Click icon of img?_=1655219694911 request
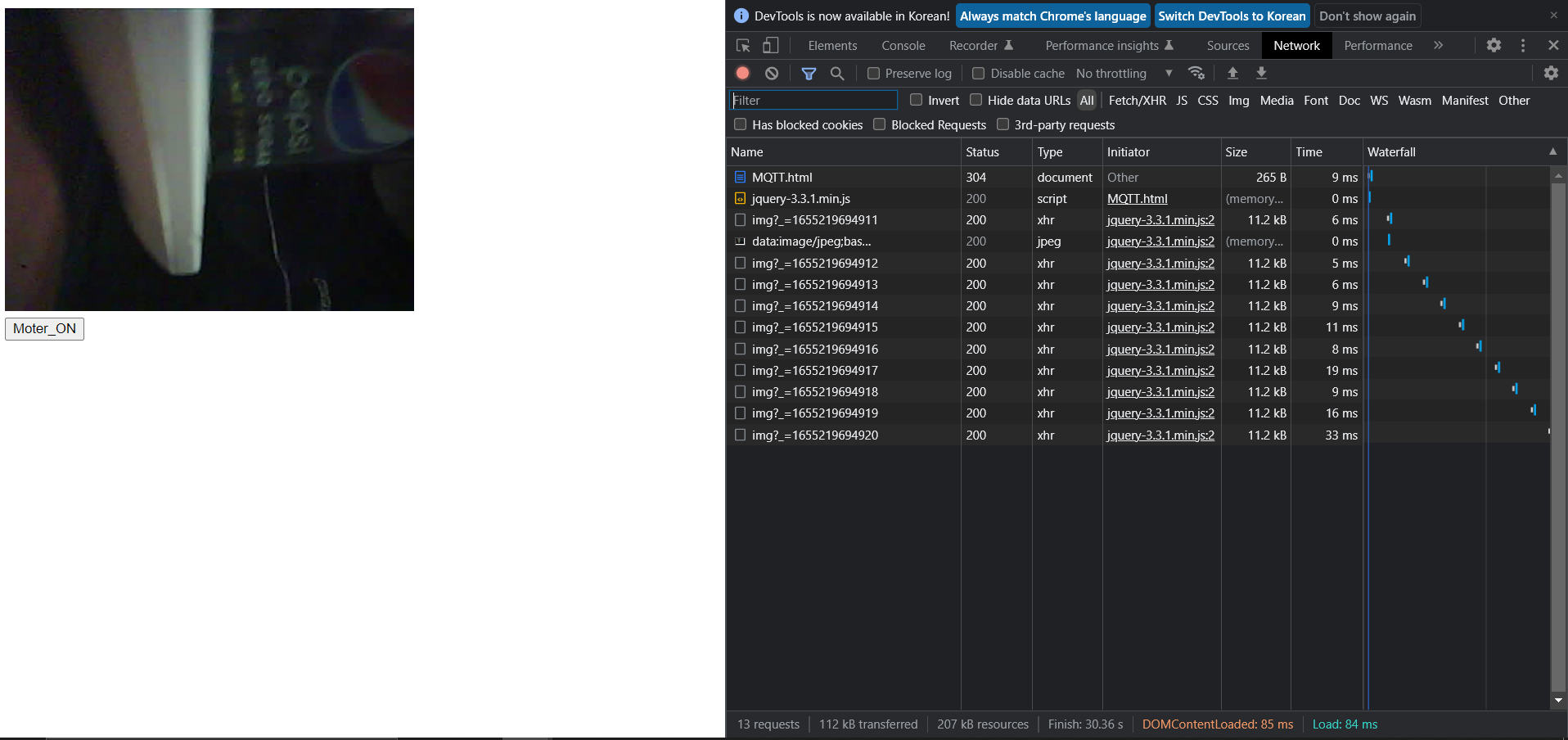Viewport: 1568px width, 740px height. pyautogui.click(x=740, y=219)
